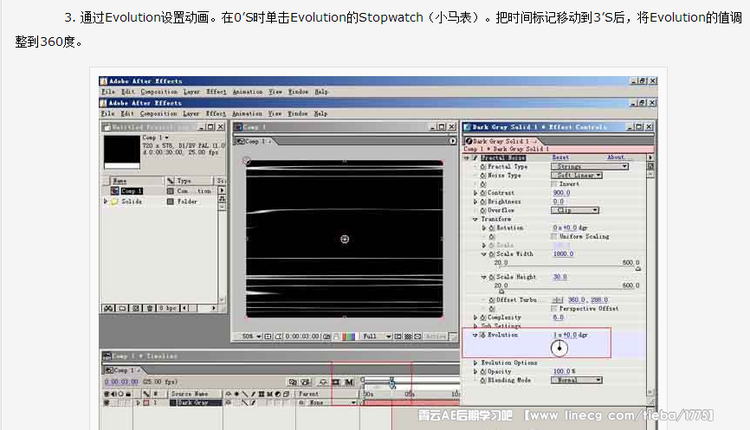Click the Scale Height stopwatch icon
The width and height of the screenshot is (750, 430).
click(492, 277)
